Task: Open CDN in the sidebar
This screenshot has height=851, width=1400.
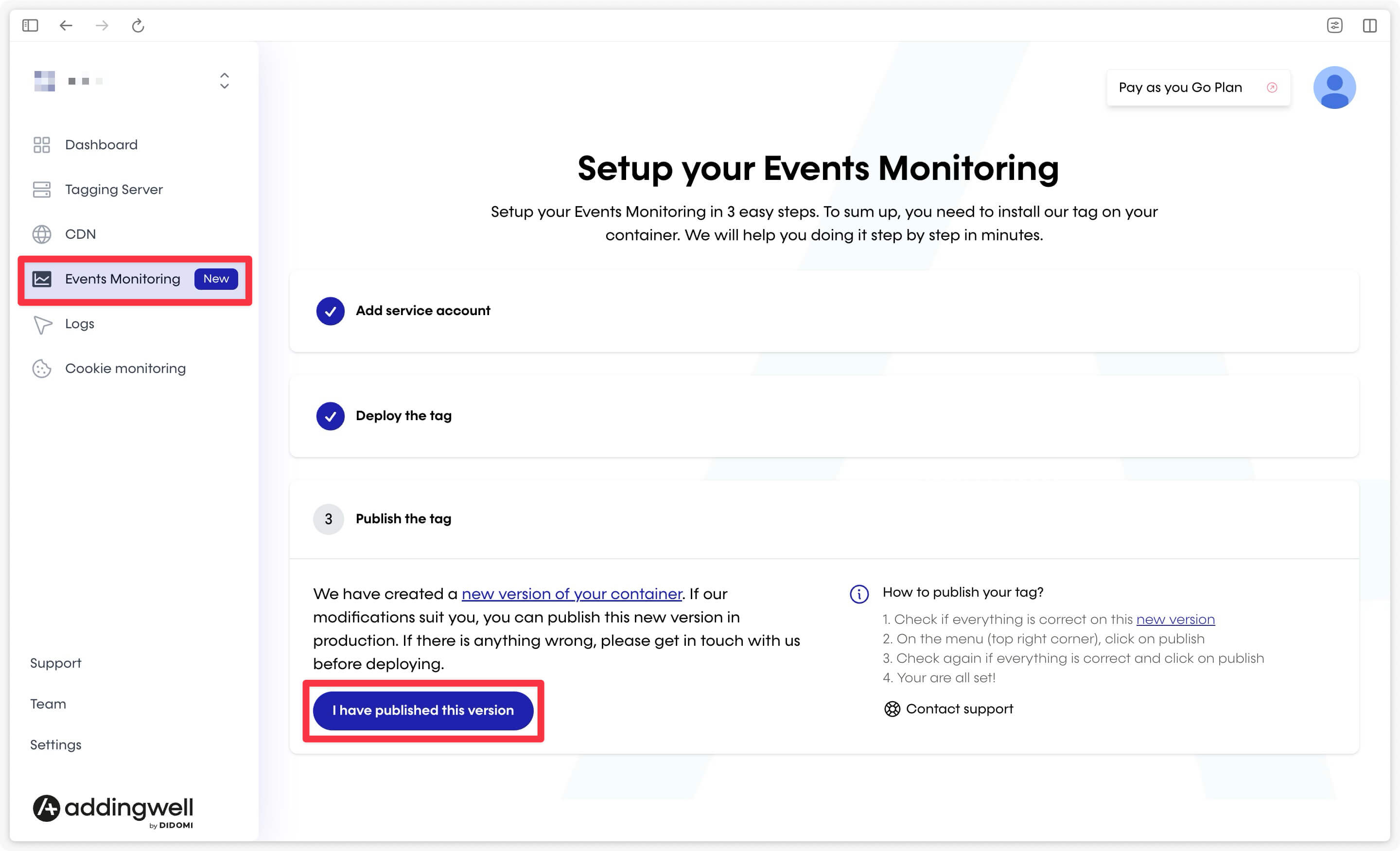Action: (80, 234)
